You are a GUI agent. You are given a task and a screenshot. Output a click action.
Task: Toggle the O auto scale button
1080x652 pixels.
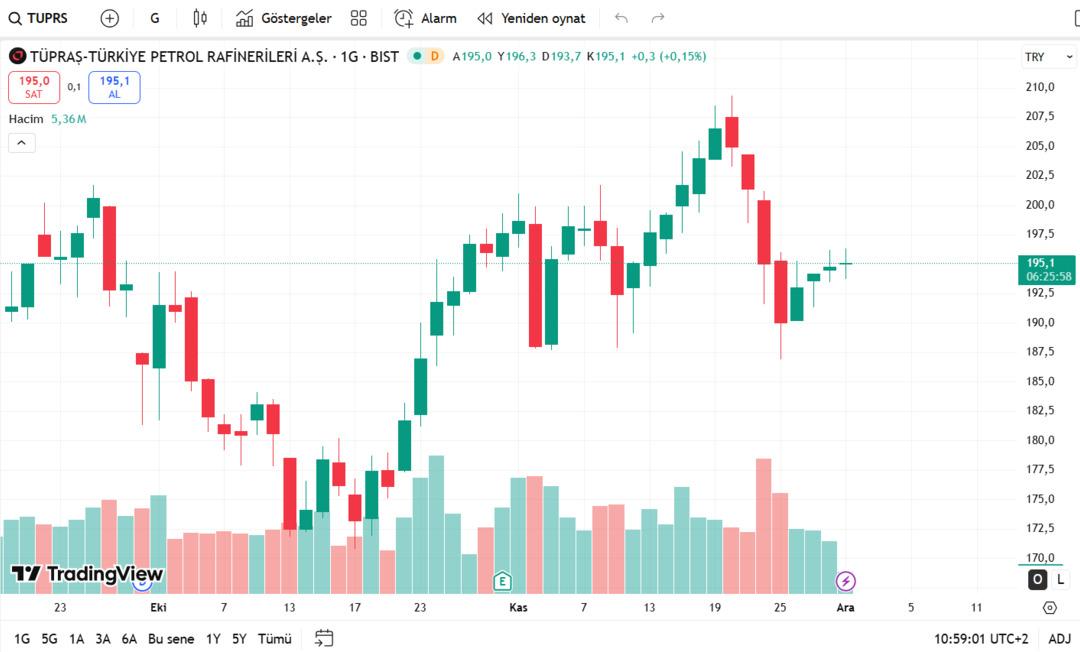(x=1037, y=579)
